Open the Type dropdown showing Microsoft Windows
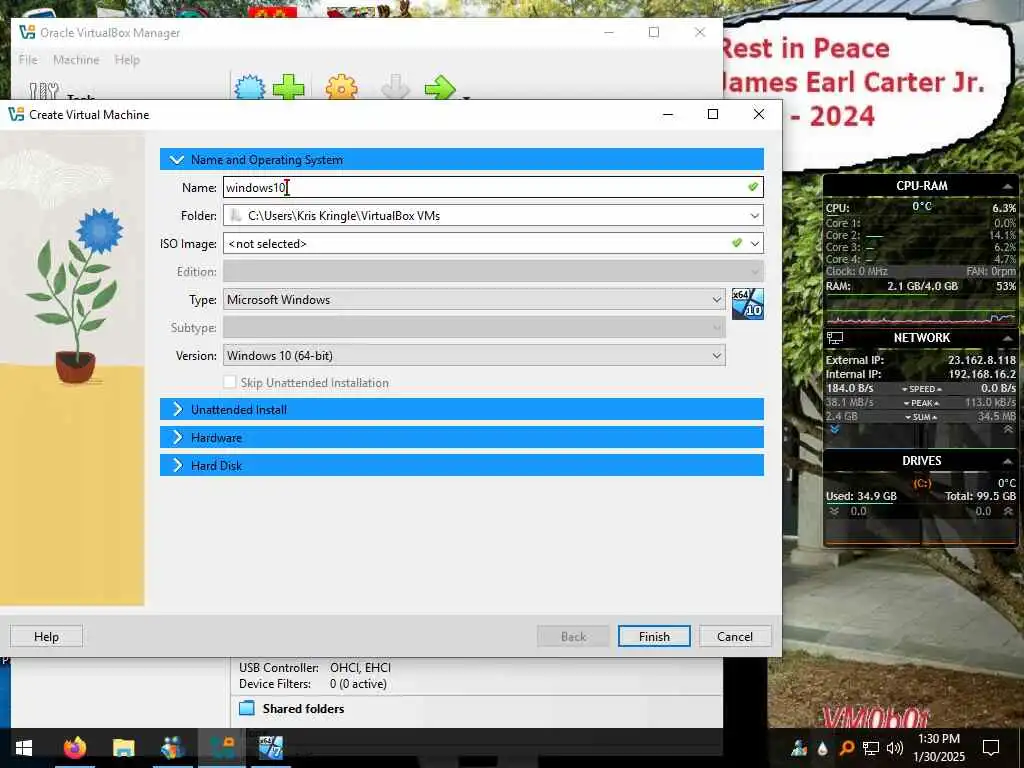The height and width of the screenshot is (768, 1024). pos(474,300)
